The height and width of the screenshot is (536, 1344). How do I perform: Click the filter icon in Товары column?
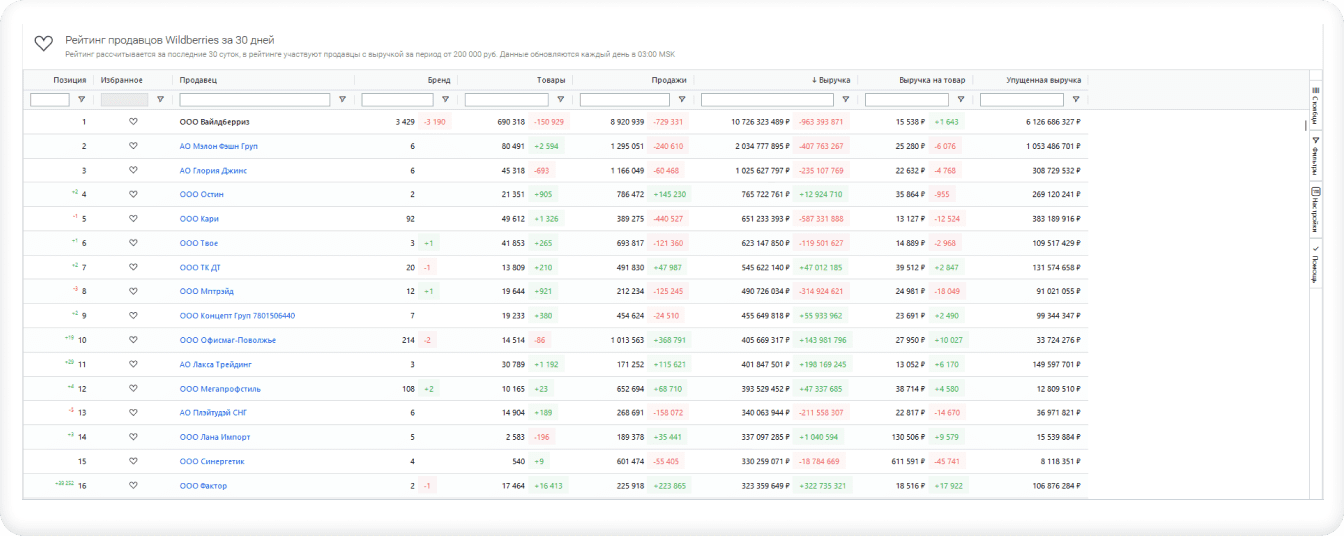(x=560, y=100)
